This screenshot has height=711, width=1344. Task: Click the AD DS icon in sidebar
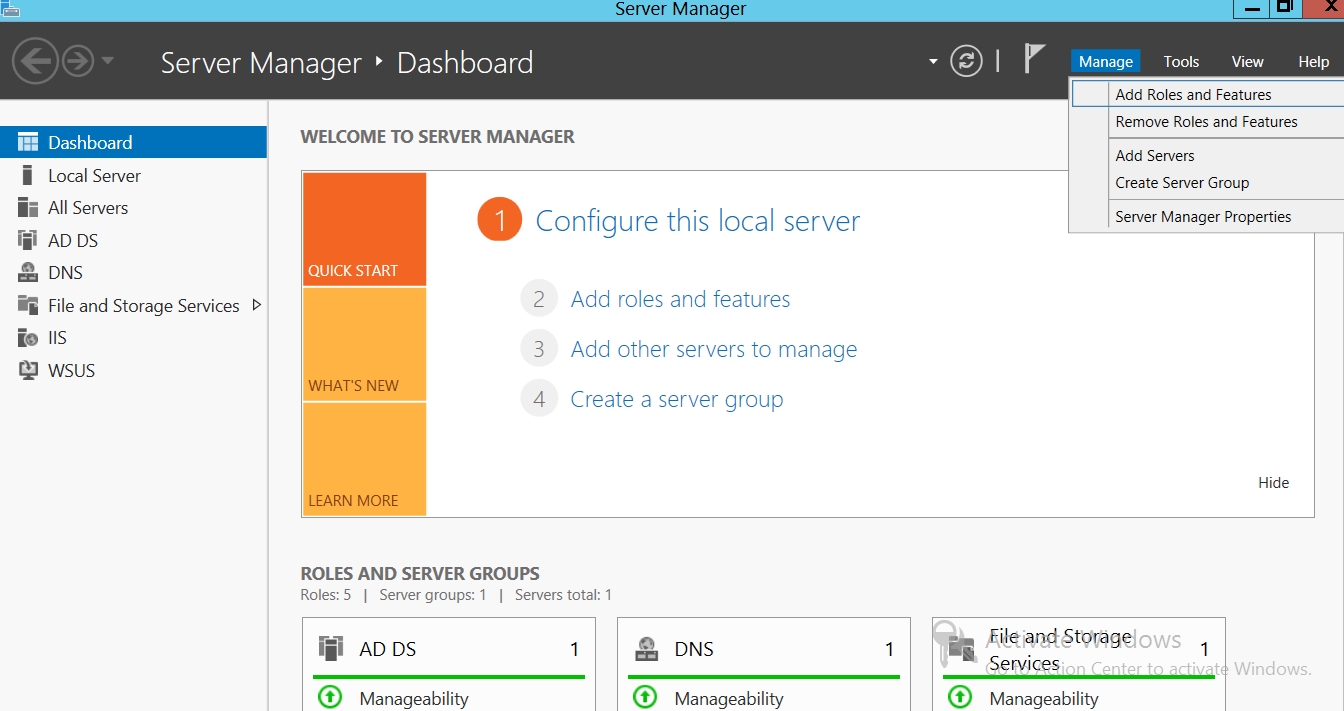pyautogui.click(x=28, y=240)
